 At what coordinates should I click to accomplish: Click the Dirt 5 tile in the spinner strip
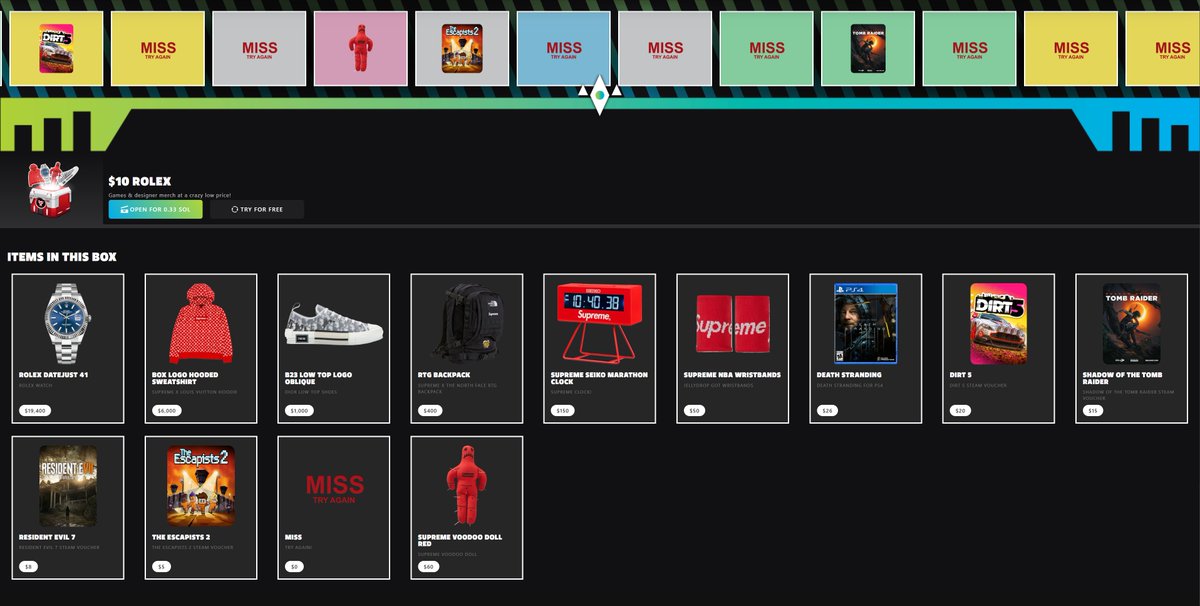pyautogui.click(x=56, y=48)
